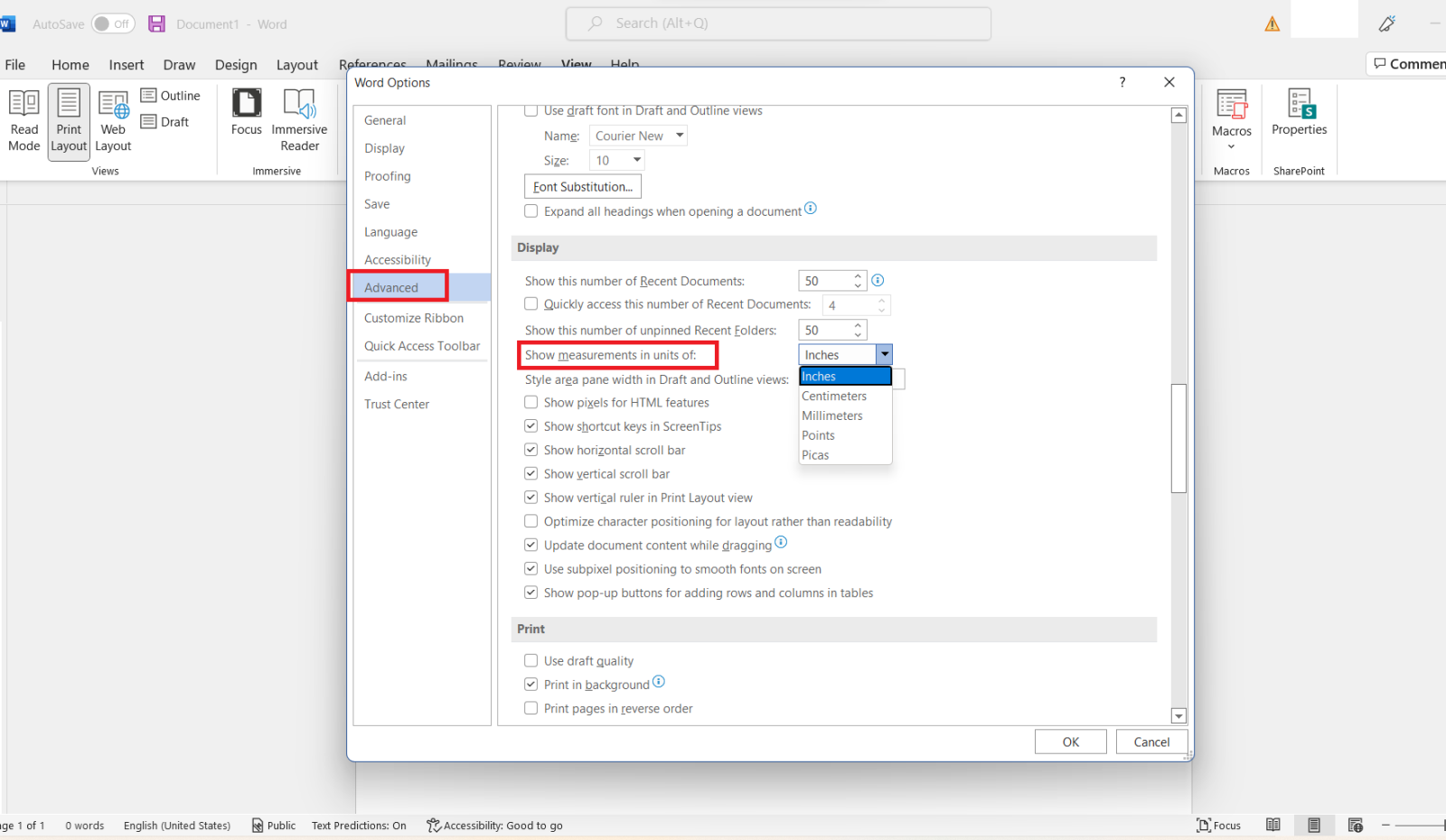This screenshot has width=1446, height=840.
Task: Click Accessibility status bar indicator
Action: click(x=494, y=826)
